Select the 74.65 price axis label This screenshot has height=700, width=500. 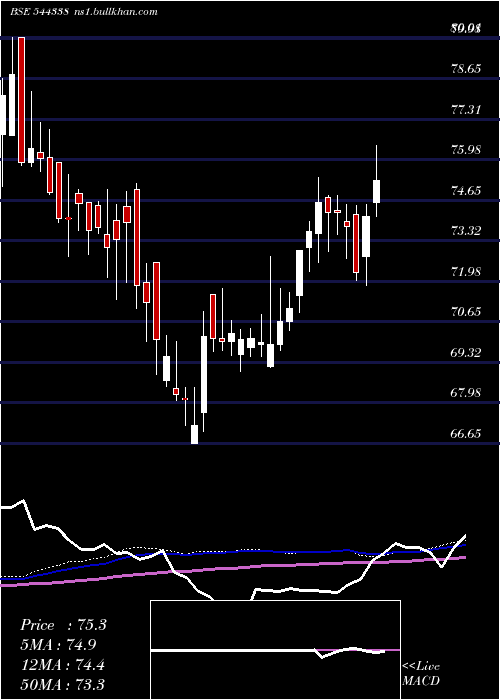click(x=466, y=191)
